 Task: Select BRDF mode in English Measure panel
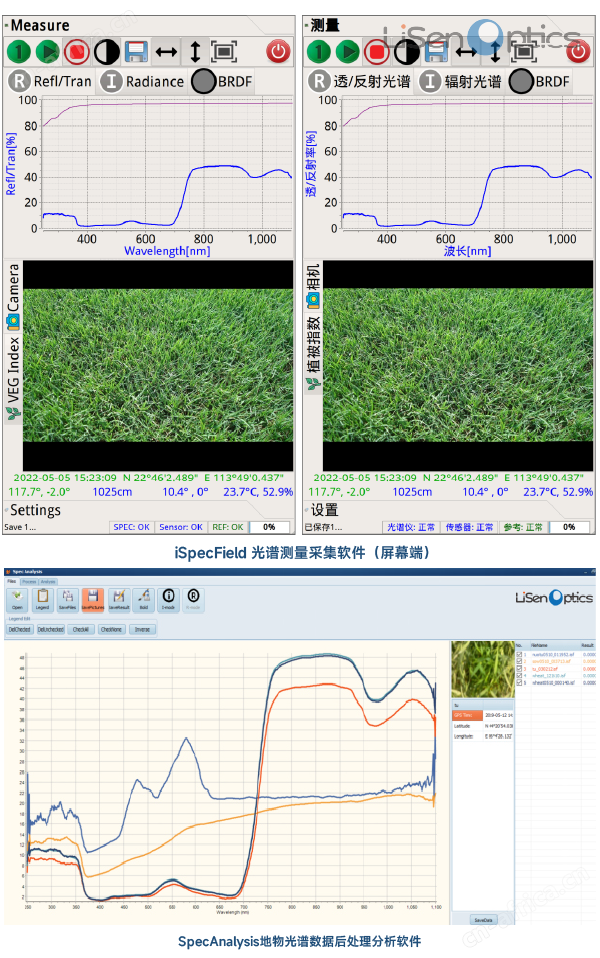[222, 81]
